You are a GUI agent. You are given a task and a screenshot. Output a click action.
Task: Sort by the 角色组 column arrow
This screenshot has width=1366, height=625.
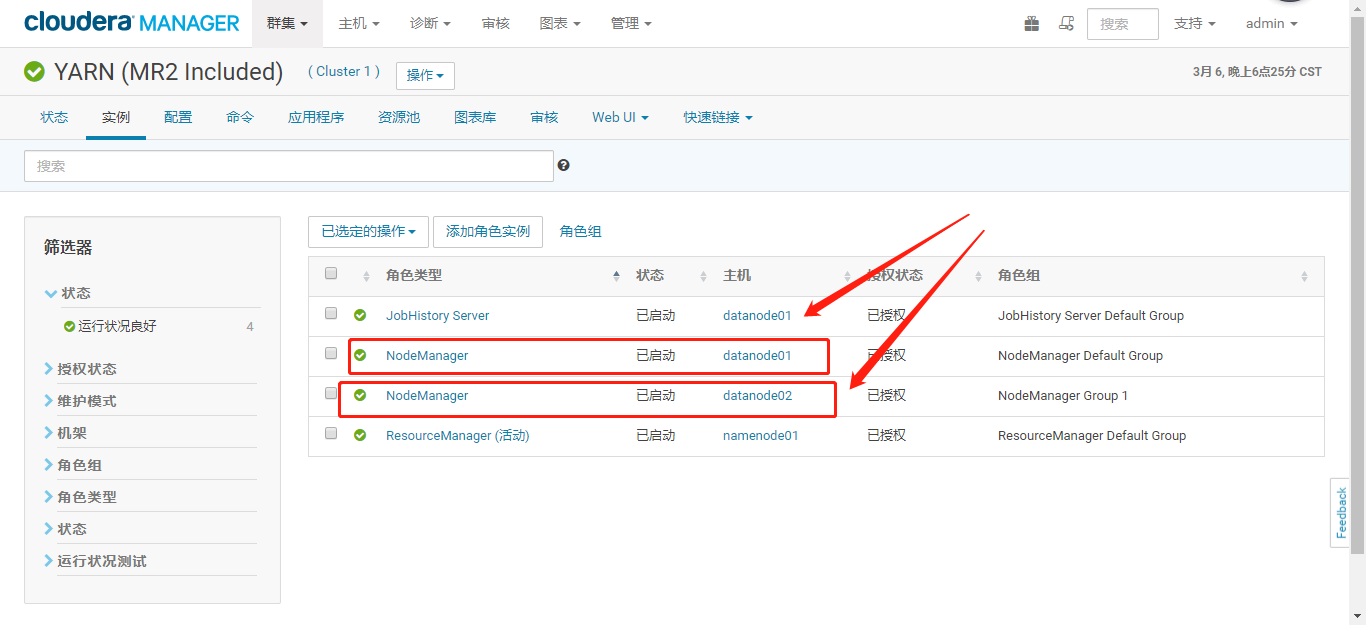(x=1305, y=276)
